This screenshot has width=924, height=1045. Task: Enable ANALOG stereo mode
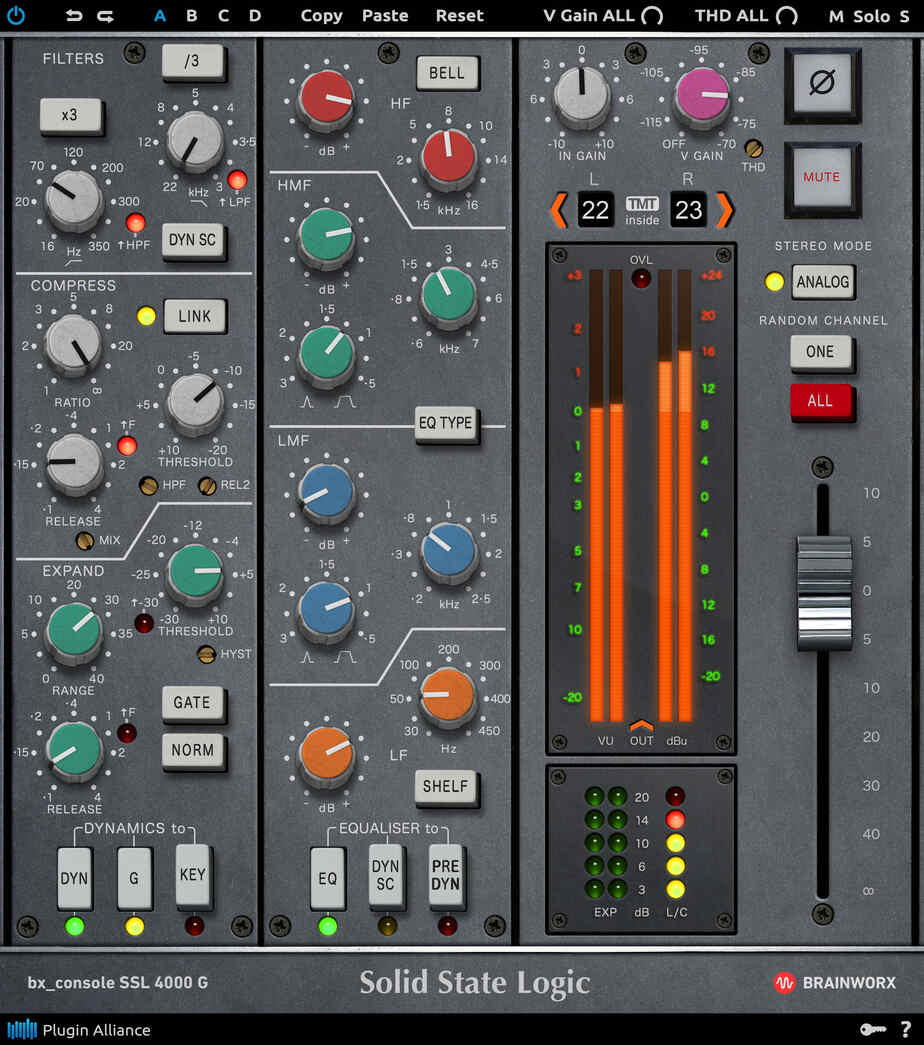[823, 282]
